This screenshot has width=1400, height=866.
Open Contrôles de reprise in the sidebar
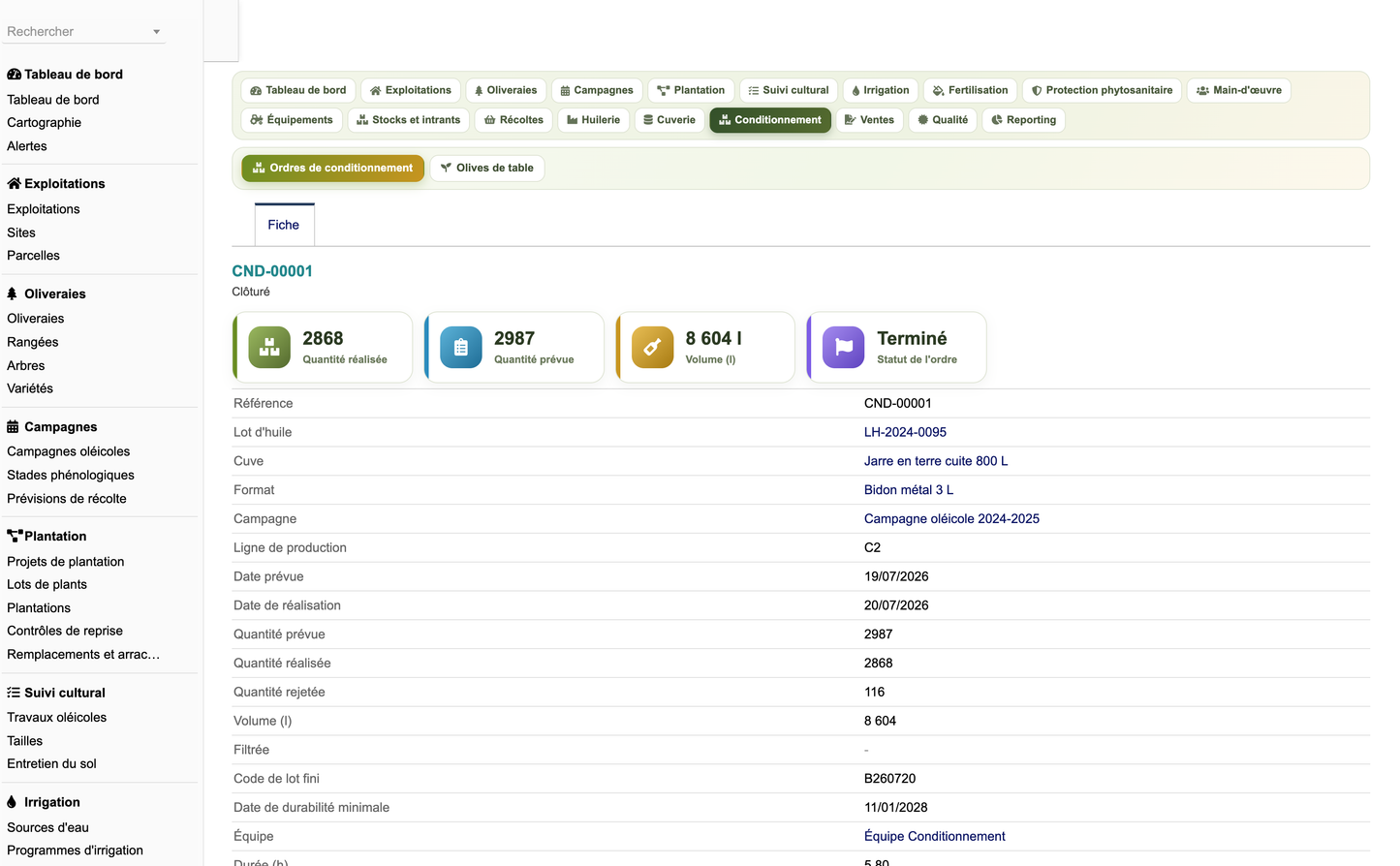coord(65,631)
